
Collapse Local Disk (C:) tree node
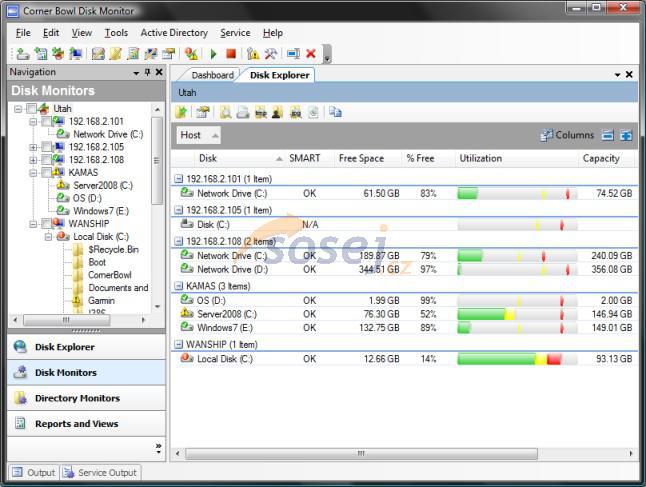click(x=48, y=236)
